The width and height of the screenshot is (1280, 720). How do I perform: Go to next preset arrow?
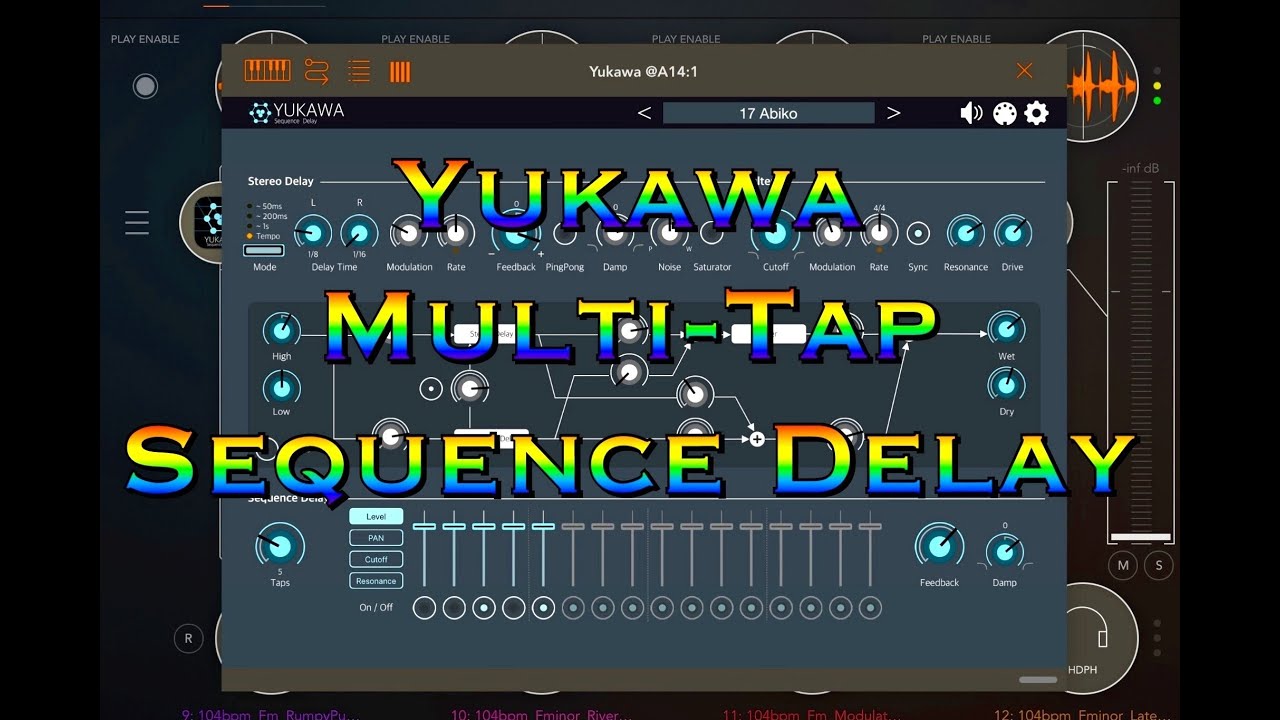(x=894, y=113)
